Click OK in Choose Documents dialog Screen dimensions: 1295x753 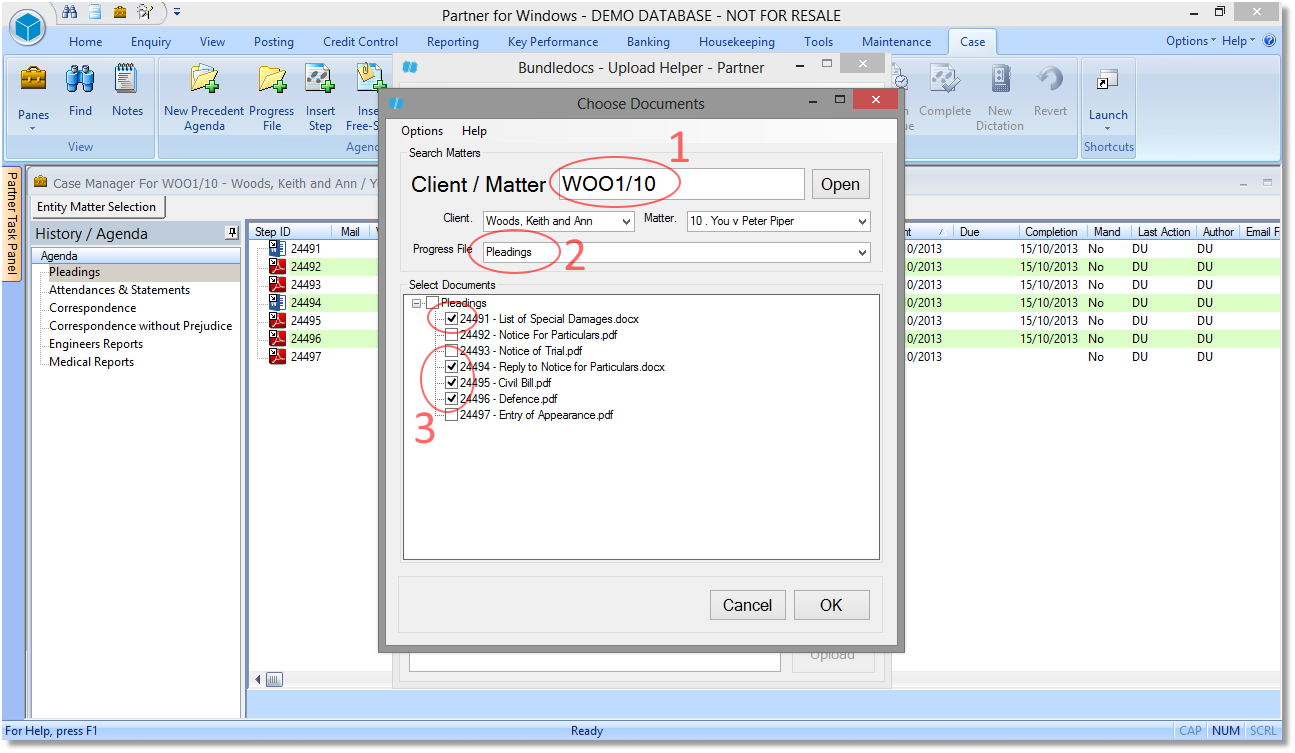[x=831, y=605]
